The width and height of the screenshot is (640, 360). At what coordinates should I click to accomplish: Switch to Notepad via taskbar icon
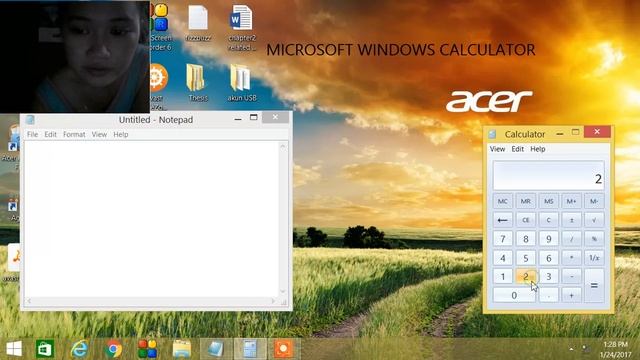pos(216,349)
